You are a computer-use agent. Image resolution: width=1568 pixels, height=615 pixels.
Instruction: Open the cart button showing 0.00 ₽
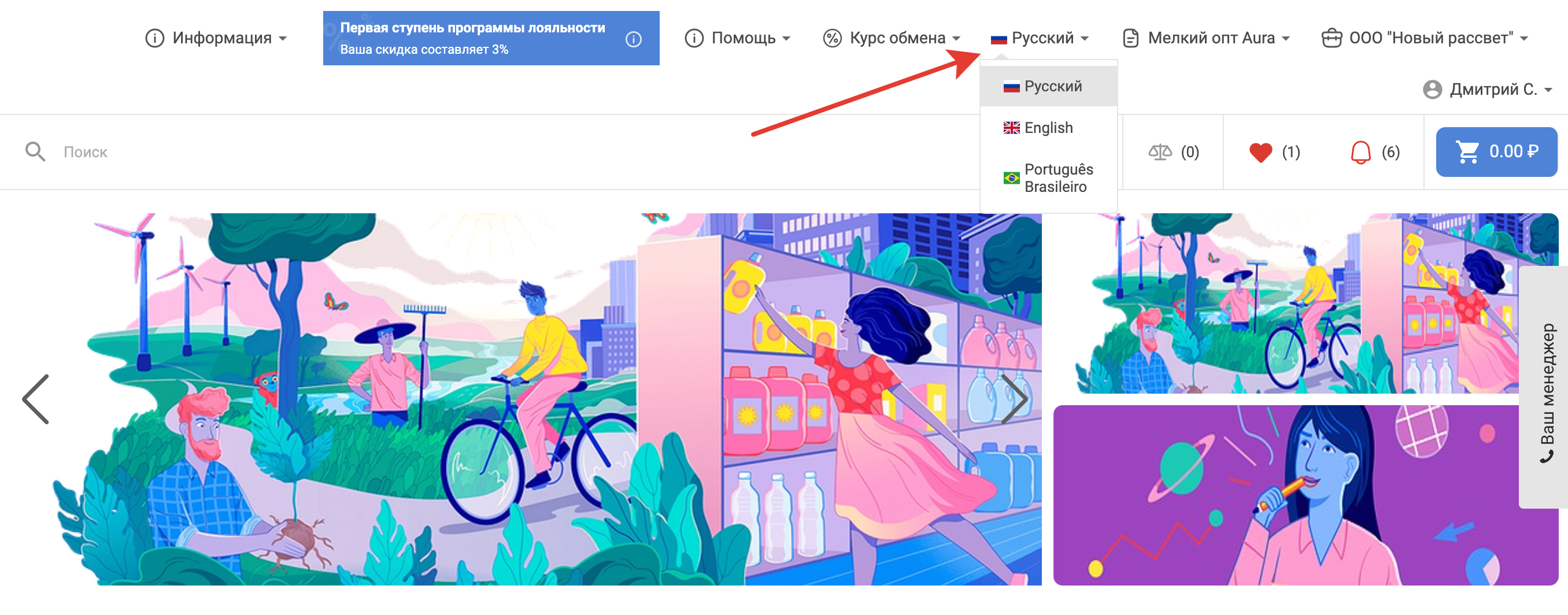1496,151
